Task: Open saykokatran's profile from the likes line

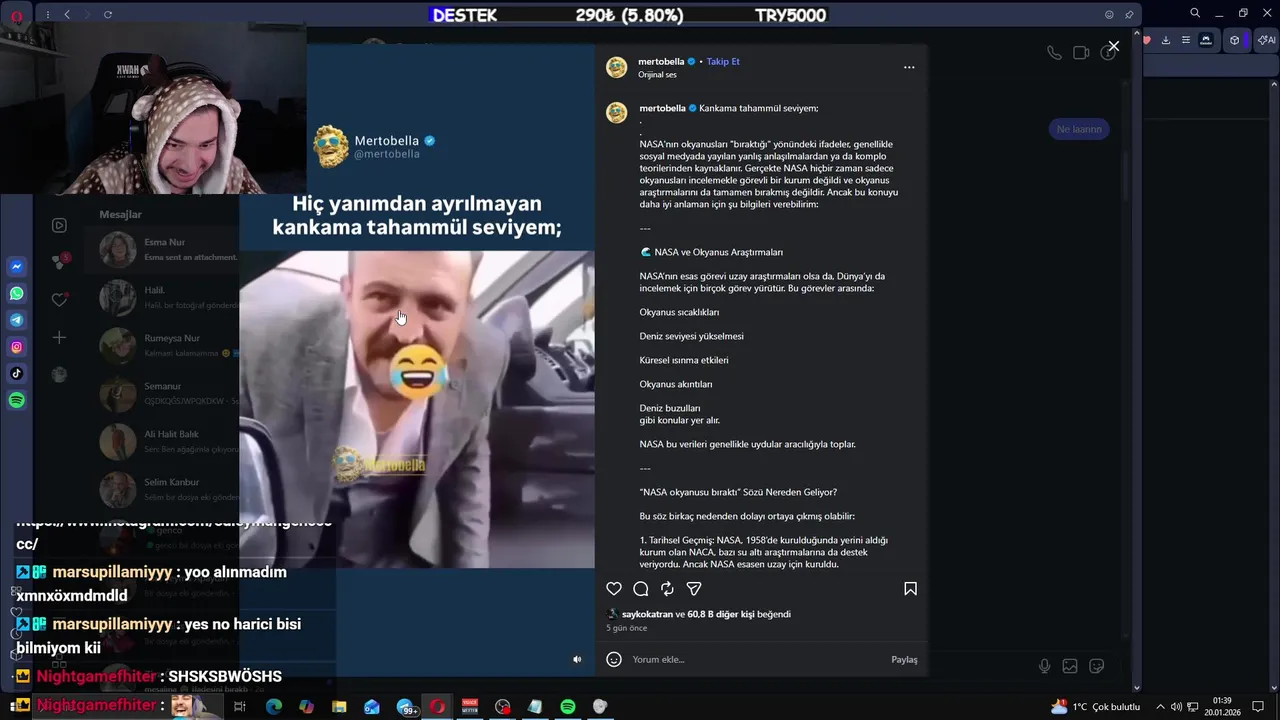Action: (647, 614)
